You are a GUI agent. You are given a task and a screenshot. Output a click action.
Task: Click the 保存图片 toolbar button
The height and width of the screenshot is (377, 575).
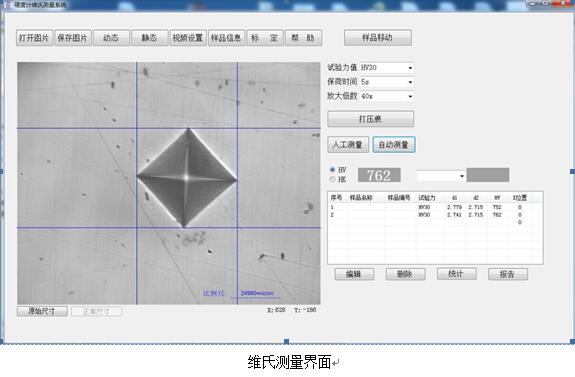[73, 38]
